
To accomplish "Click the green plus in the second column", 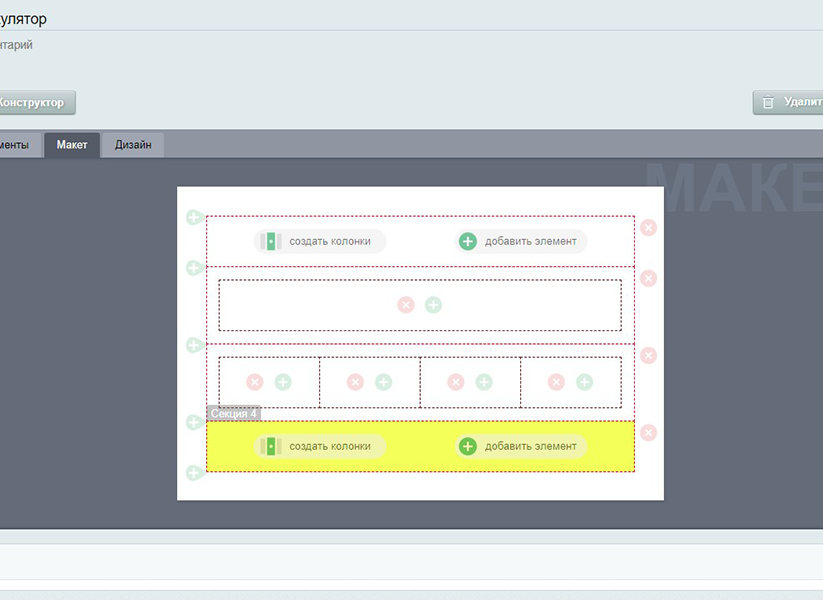I will coord(383,382).
